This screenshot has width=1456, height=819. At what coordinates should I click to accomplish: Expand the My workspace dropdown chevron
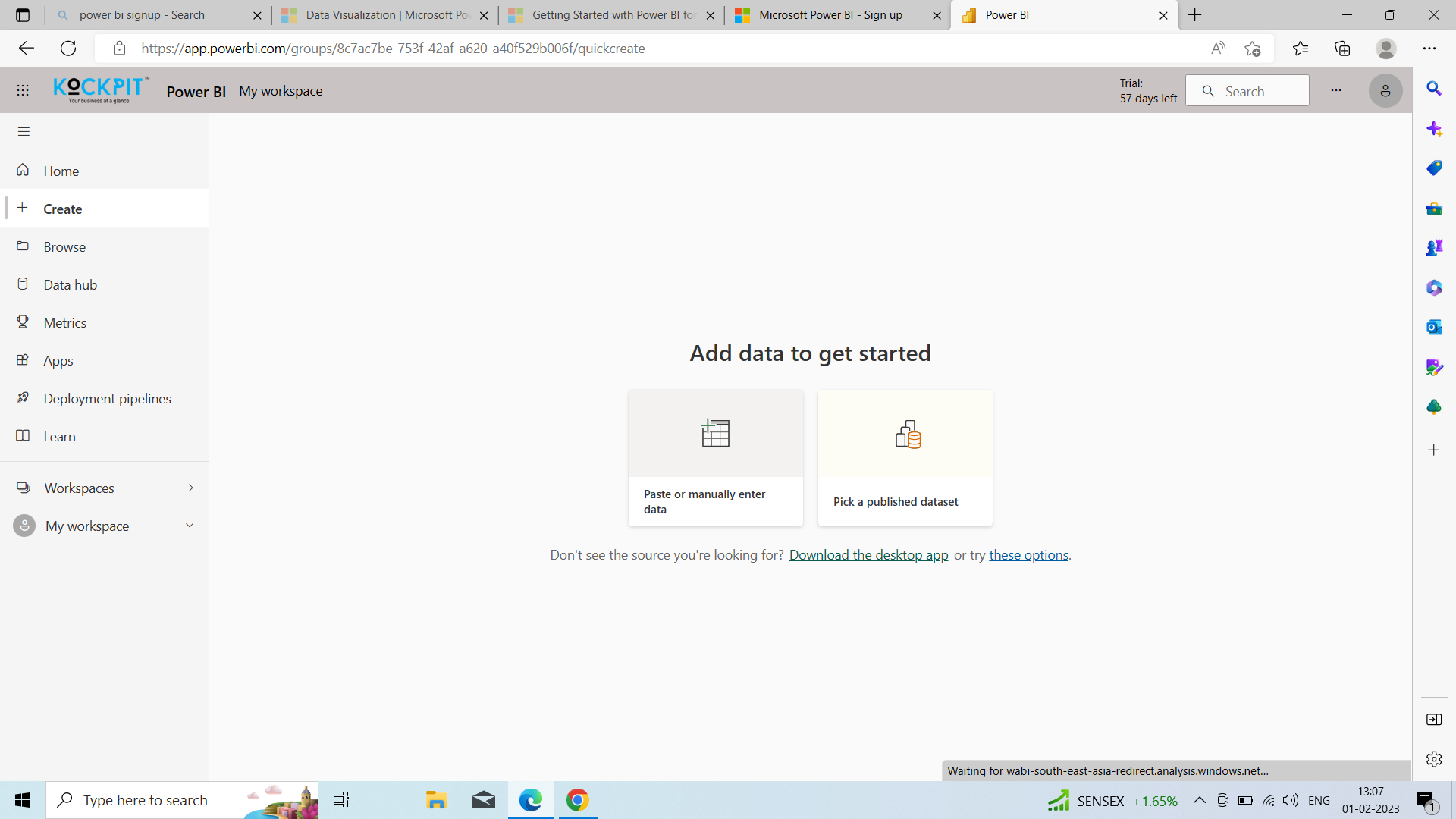pyautogui.click(x=190, y=526)
